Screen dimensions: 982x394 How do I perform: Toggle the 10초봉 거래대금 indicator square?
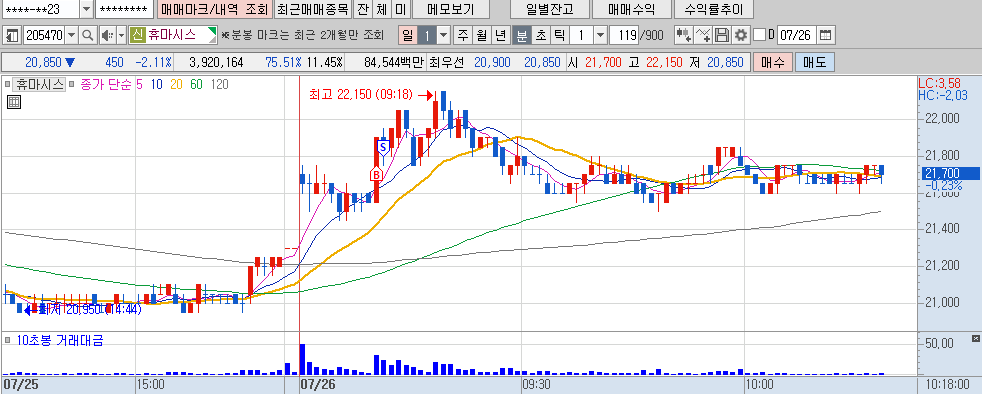(x=8, y=340)
